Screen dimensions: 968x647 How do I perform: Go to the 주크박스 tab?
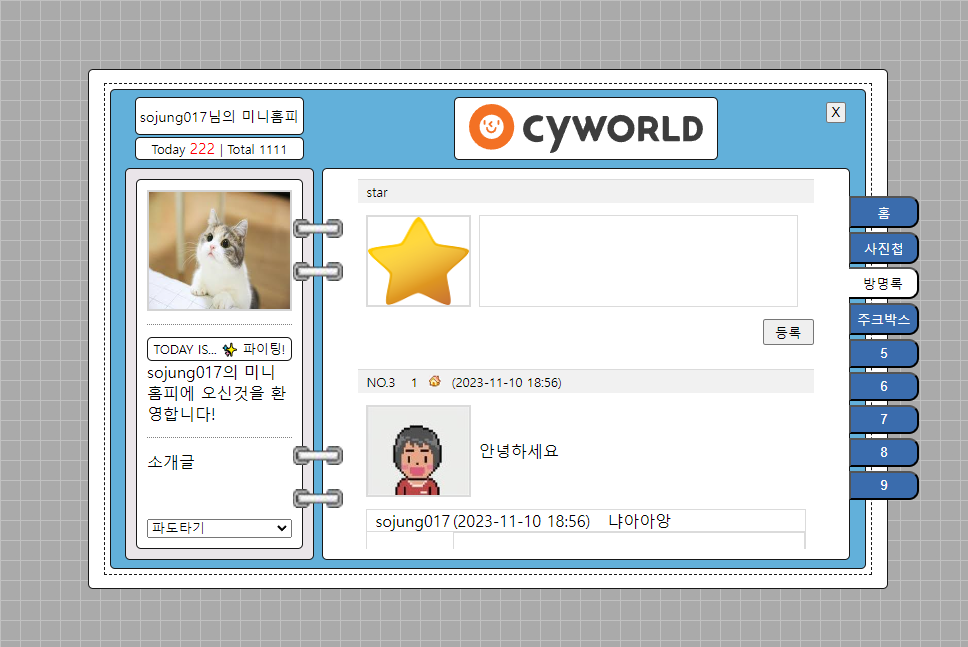point(883,319)
